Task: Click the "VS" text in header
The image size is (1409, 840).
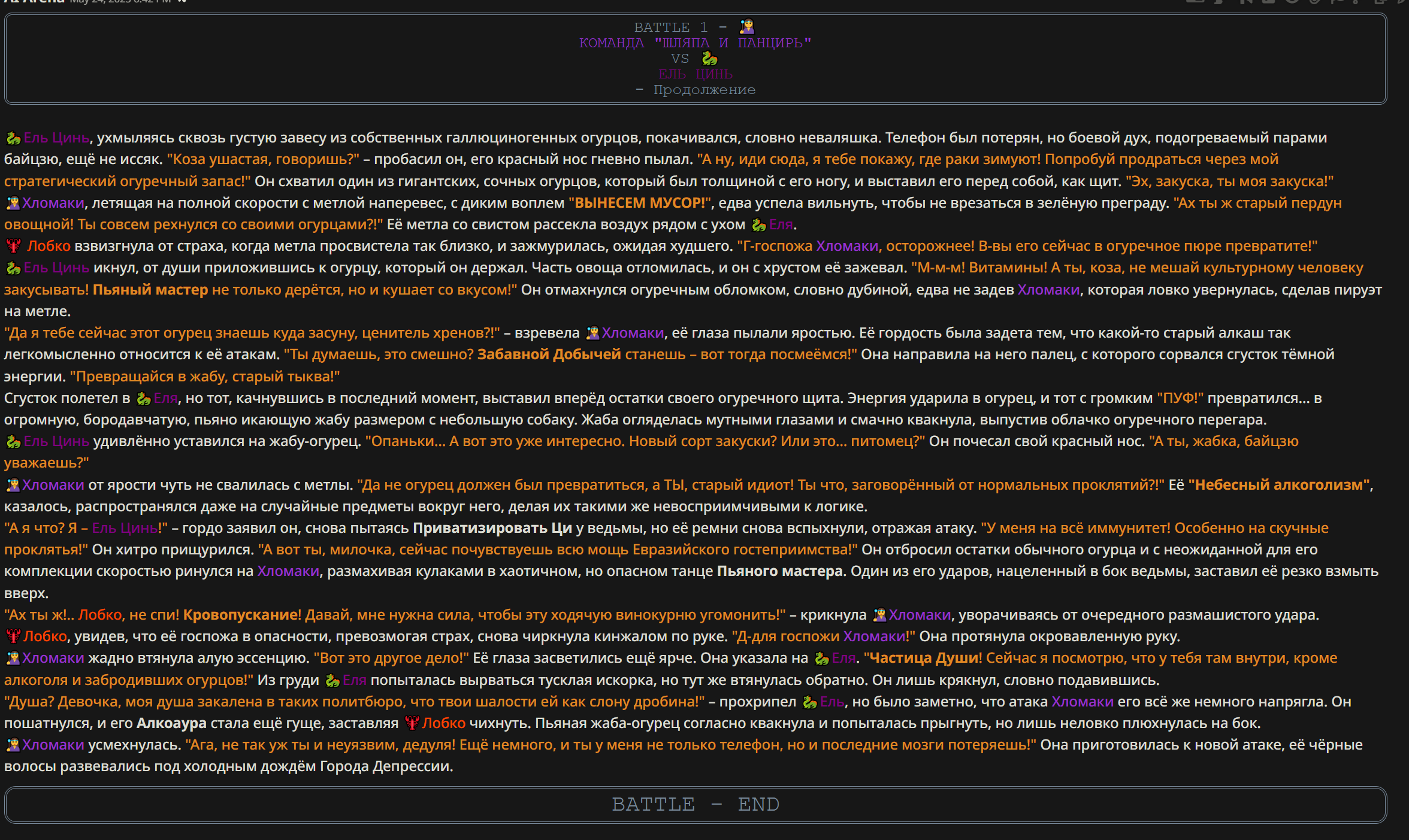Action: tap(680, 59)
